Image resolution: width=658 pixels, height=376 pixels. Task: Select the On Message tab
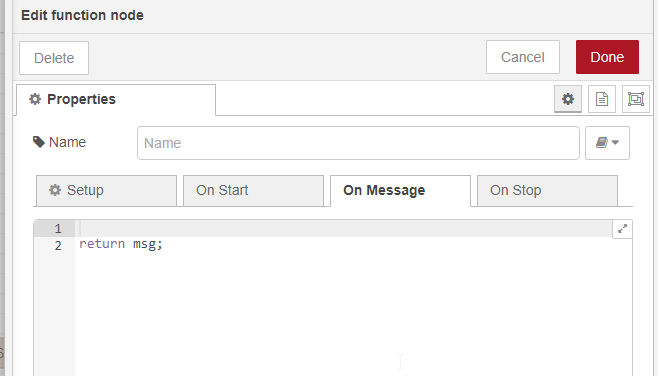400,191
